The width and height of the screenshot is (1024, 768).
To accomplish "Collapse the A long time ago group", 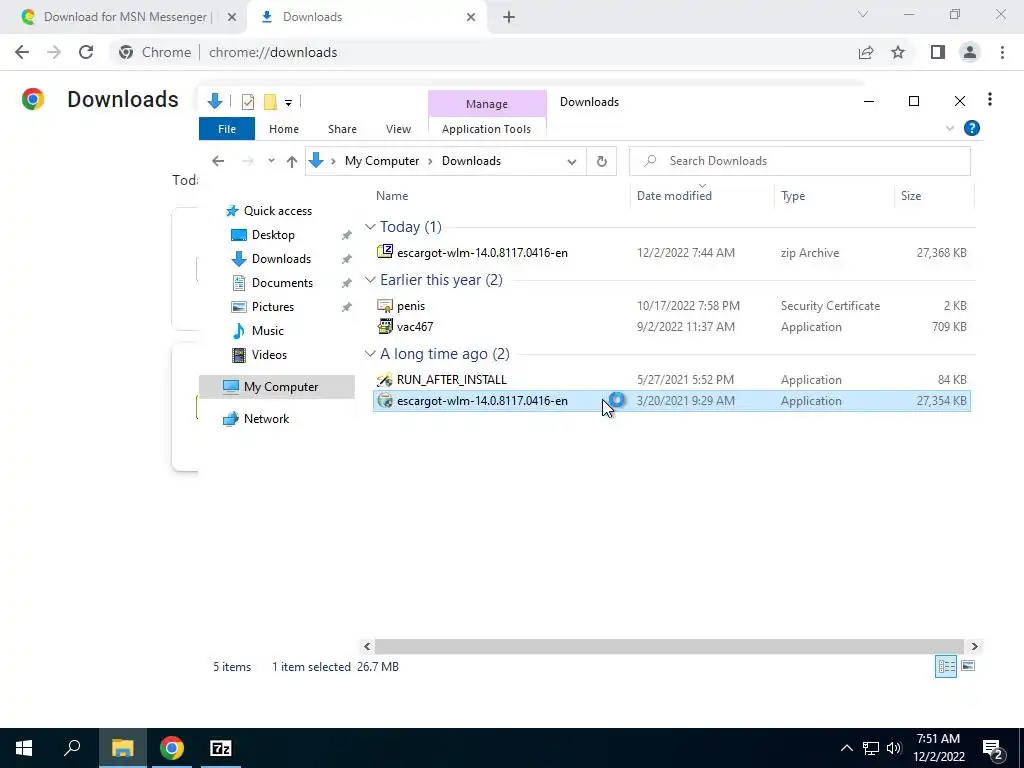I will [x=370, y=353].
